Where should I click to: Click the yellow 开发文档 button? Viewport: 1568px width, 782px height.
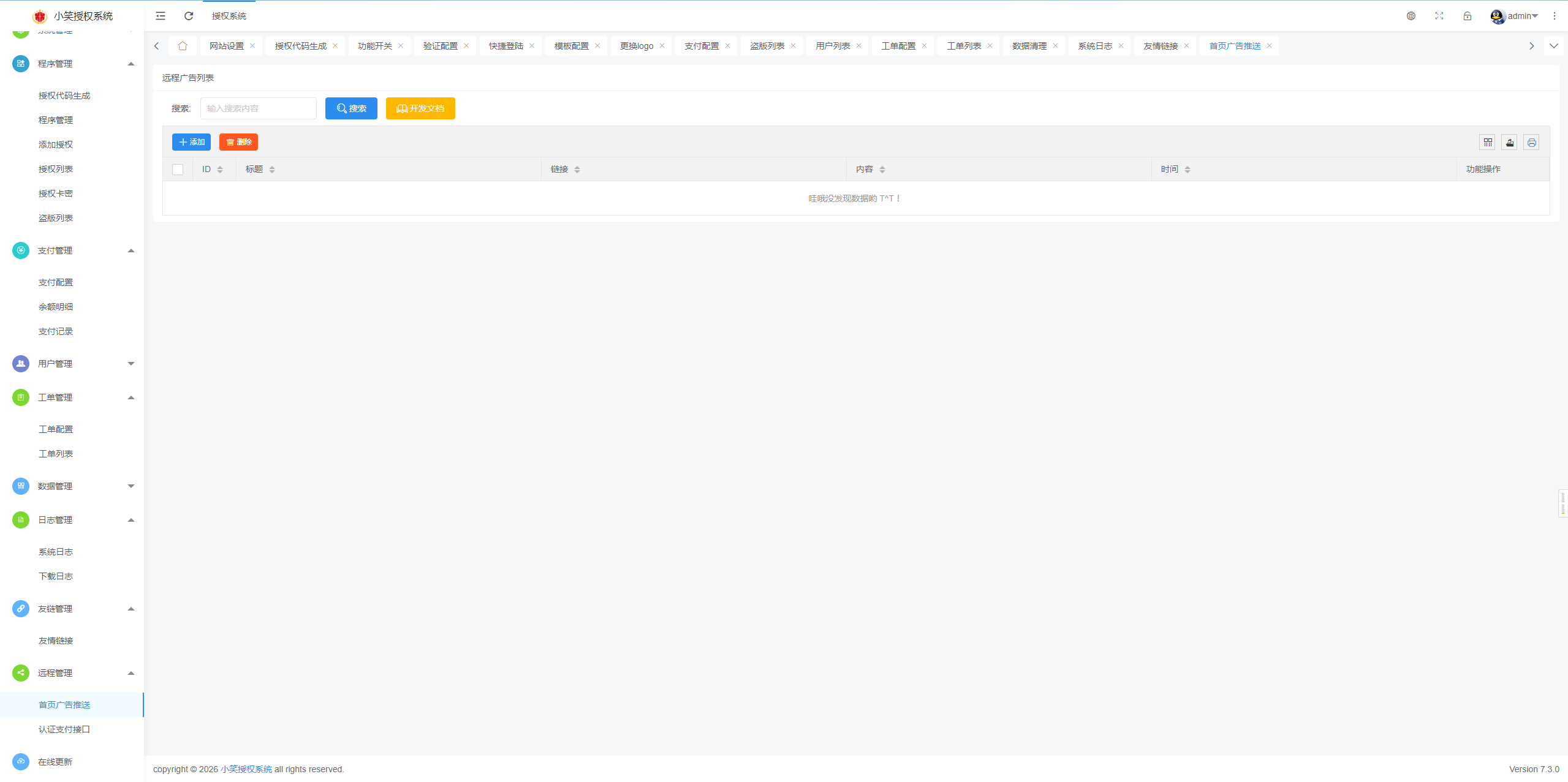point(420,108)
